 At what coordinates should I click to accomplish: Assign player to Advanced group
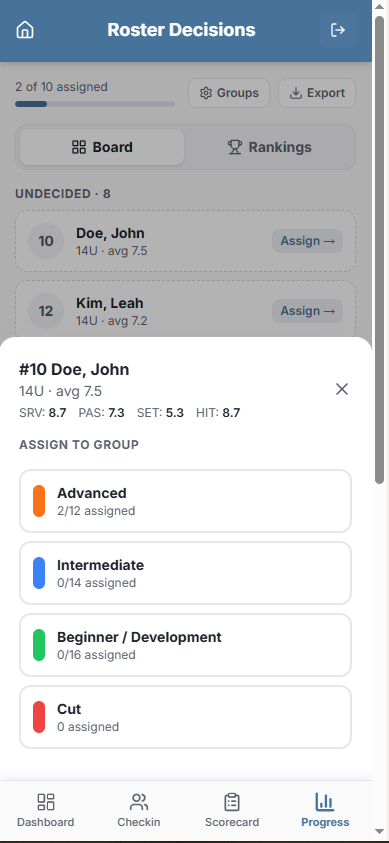(185, 501)
